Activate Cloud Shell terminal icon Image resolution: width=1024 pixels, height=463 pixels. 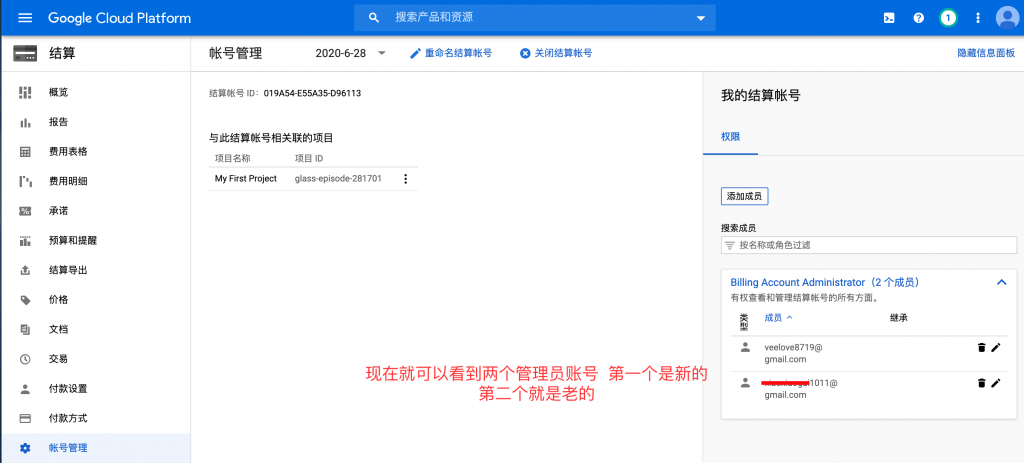[889, 18]
